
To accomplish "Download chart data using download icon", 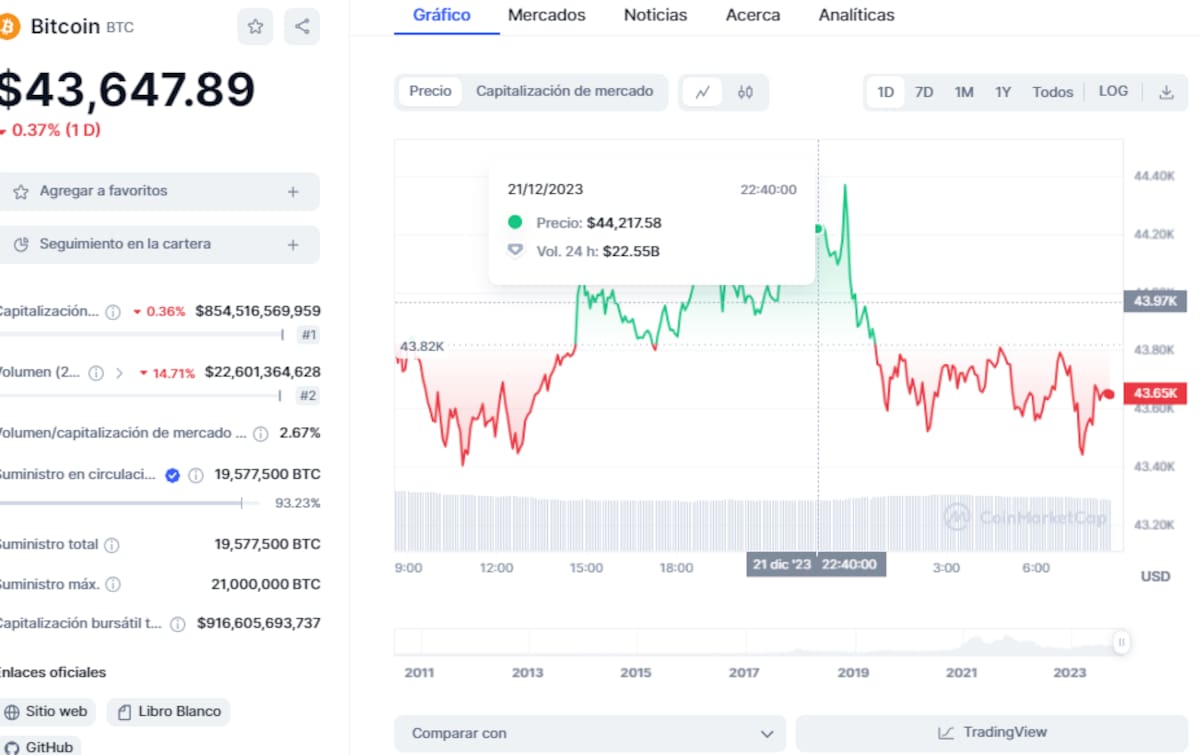I will 1166,92.
